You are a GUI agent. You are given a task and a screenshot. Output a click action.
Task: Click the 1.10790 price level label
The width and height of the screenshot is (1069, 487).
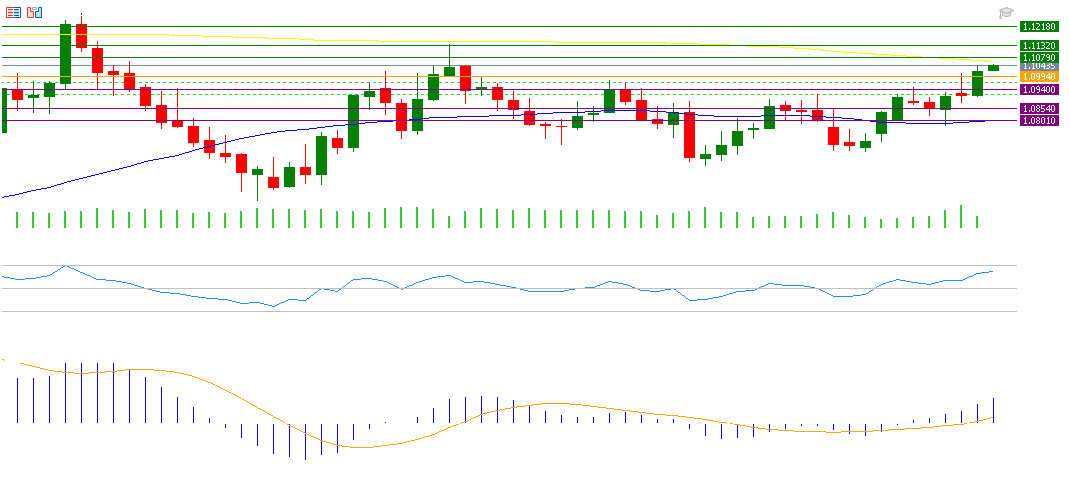click(1040, 57)
